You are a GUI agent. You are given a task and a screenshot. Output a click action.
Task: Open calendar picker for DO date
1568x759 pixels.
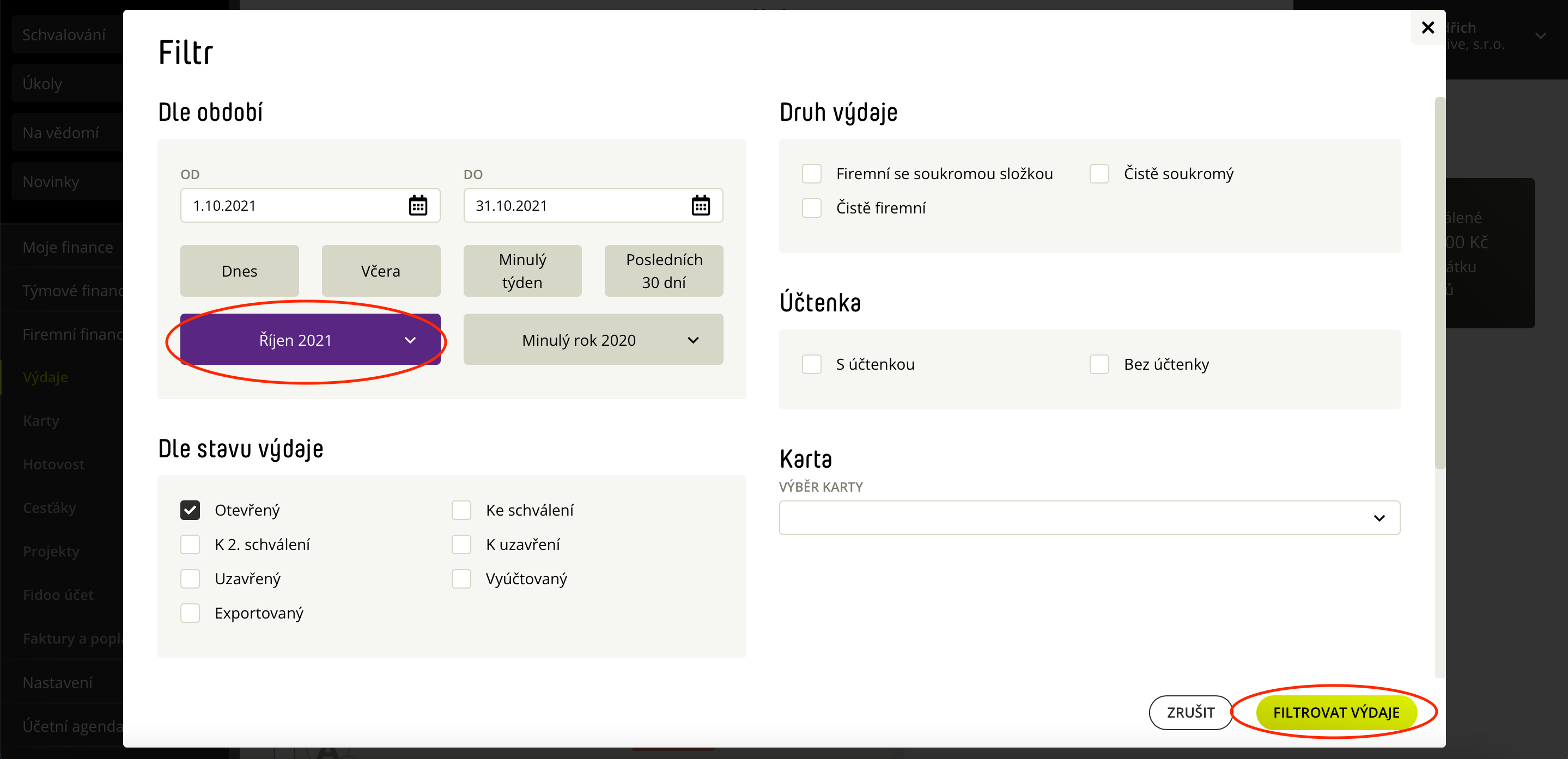pyautogui.click(x=701, y=206)
